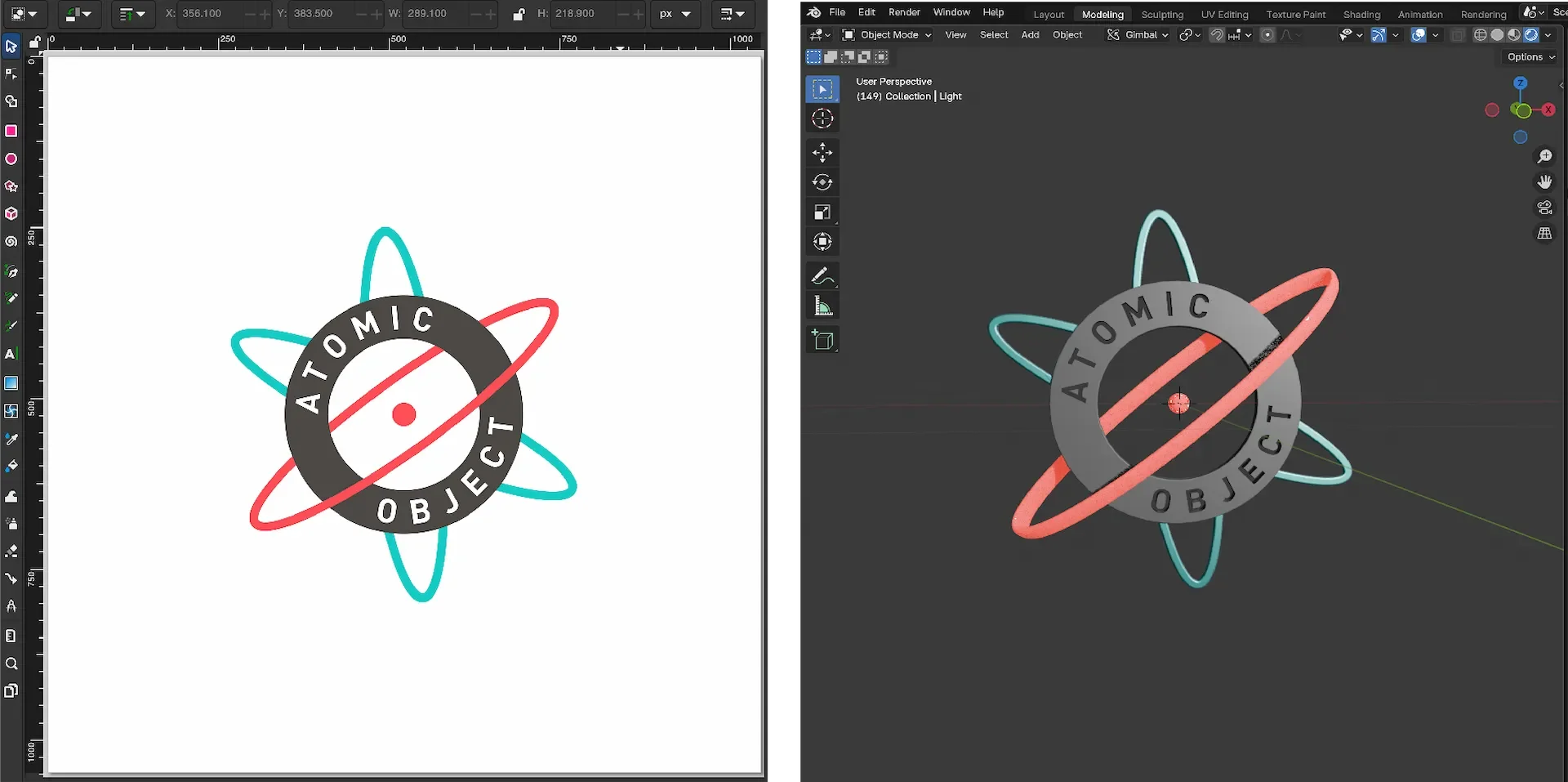1568x782 pixels.
Task: Open Inkscape select-all options dropdown at left
Action: [x=24, y=14]
